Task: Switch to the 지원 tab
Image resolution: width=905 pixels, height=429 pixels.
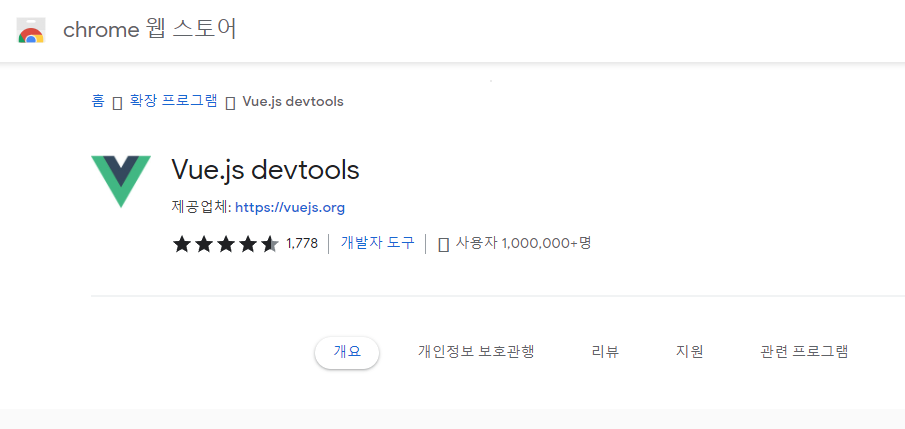Action: pos(690,352)
